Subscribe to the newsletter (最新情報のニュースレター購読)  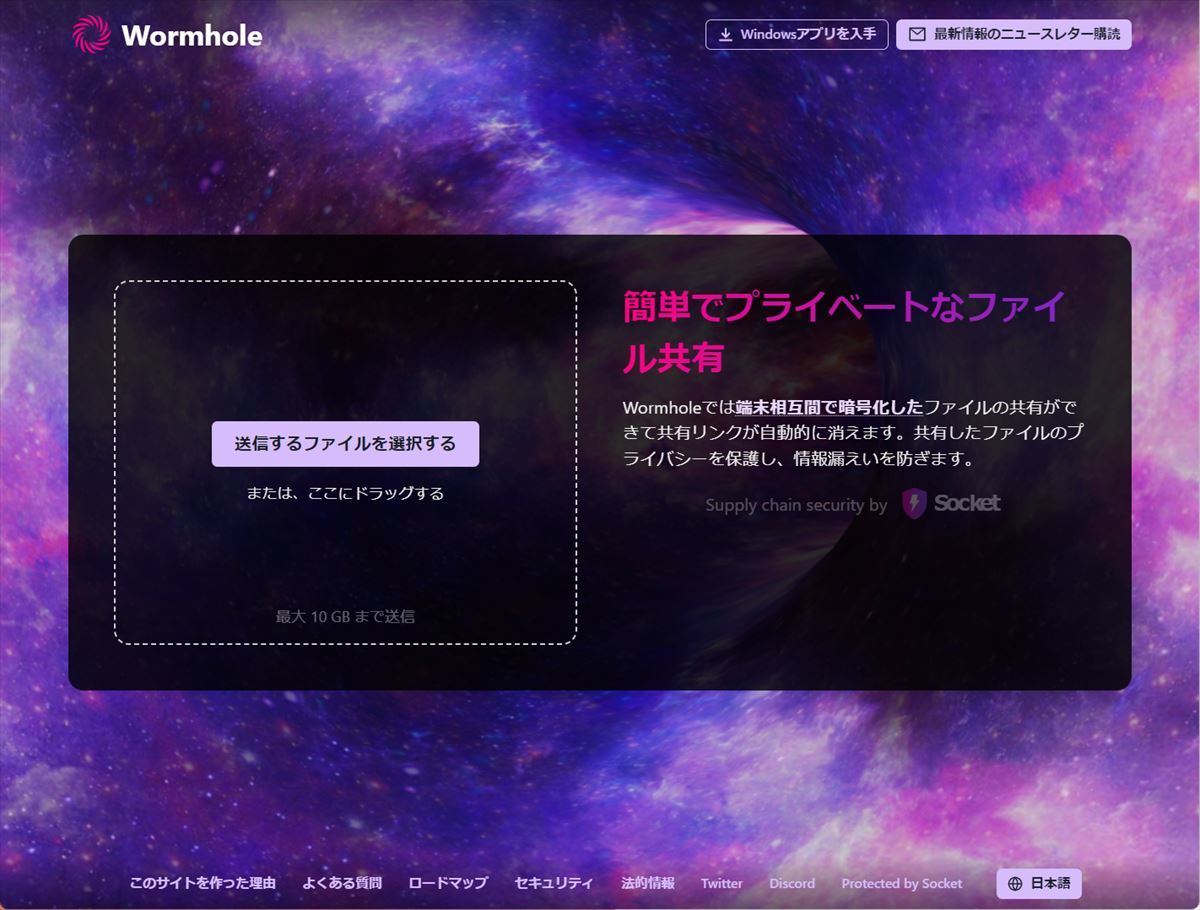[1014, 34]
